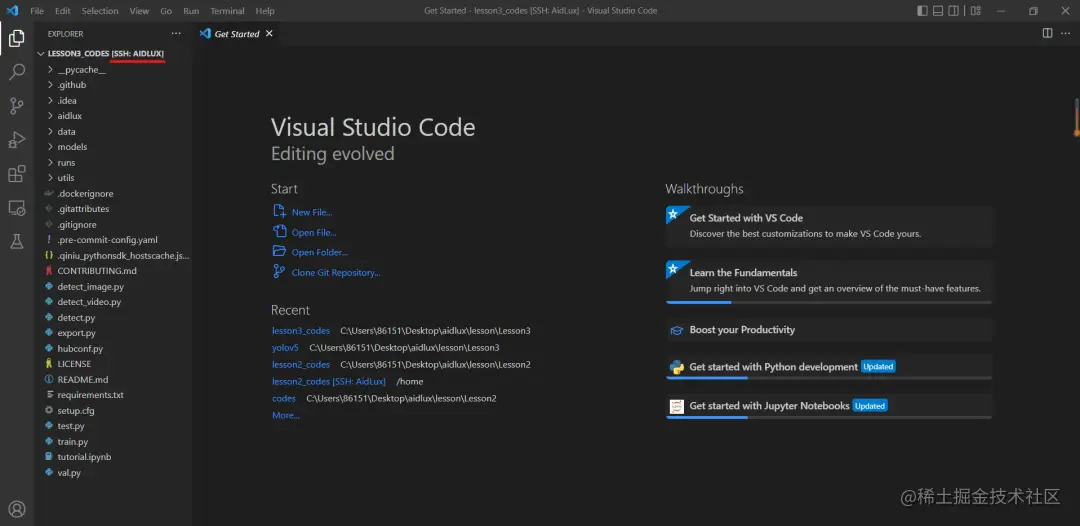This screenshot has width=1080, height=526.
Task: Expand the utils folder
Action: (x=114, y=178)
